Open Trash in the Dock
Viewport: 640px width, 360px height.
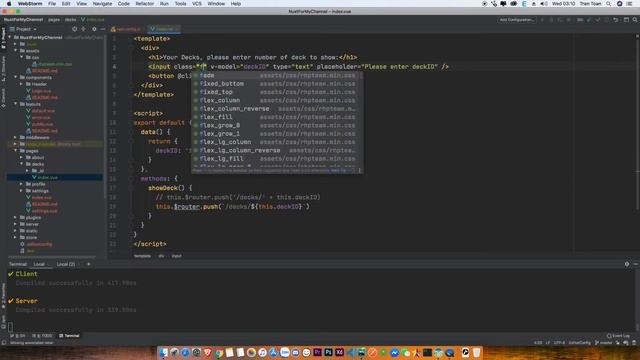(x=476, y=352)
